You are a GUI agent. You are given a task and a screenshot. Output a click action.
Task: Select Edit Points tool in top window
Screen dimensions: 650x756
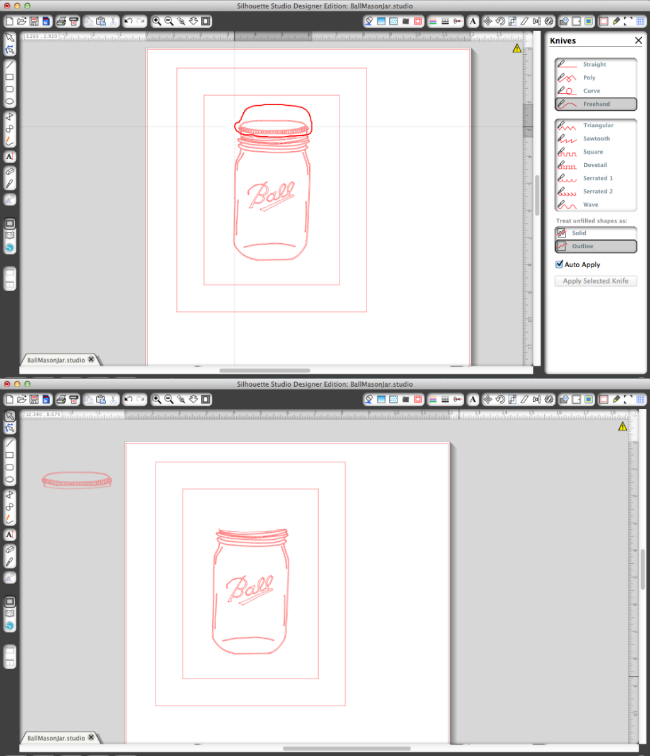pos(10,50)
